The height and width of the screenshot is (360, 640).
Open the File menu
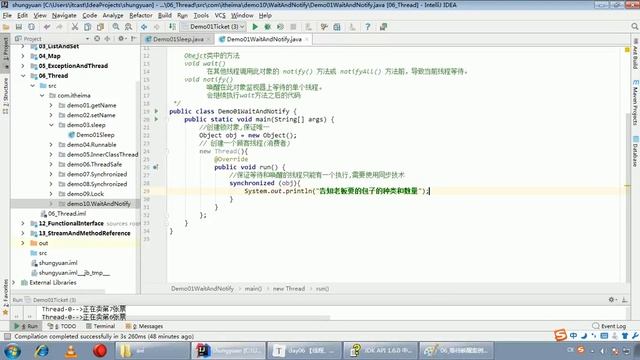click(x=7, y=16)
